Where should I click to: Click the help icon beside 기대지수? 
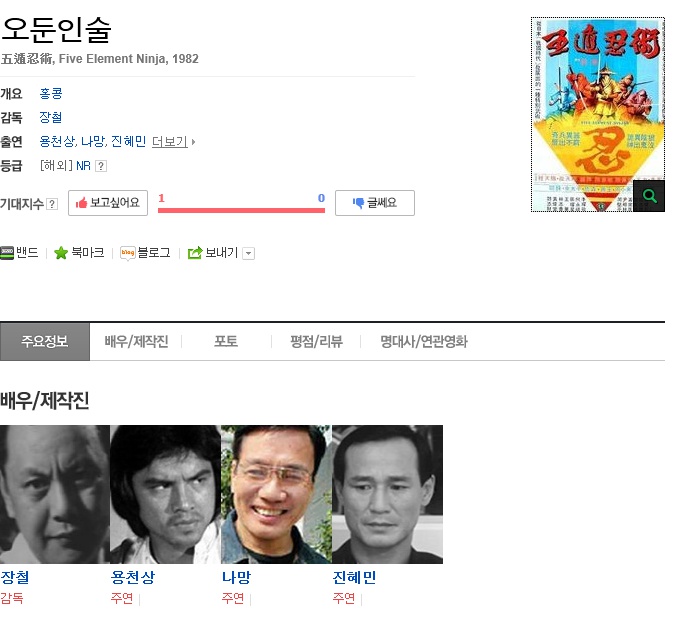pos(52,204)
